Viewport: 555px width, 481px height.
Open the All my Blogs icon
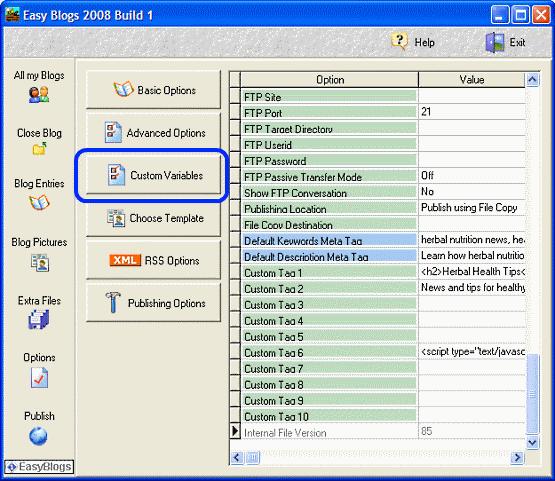pyautogui.click(x=39, y=95)
